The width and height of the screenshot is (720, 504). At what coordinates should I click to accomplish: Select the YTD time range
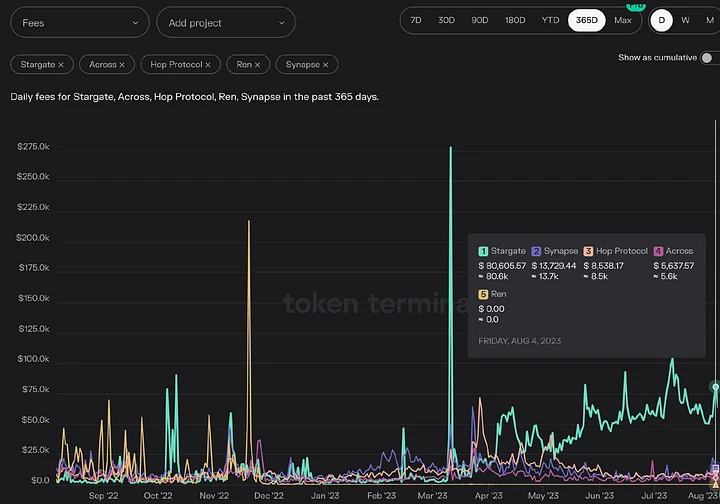pyautogui.click(x=550, y=20)
